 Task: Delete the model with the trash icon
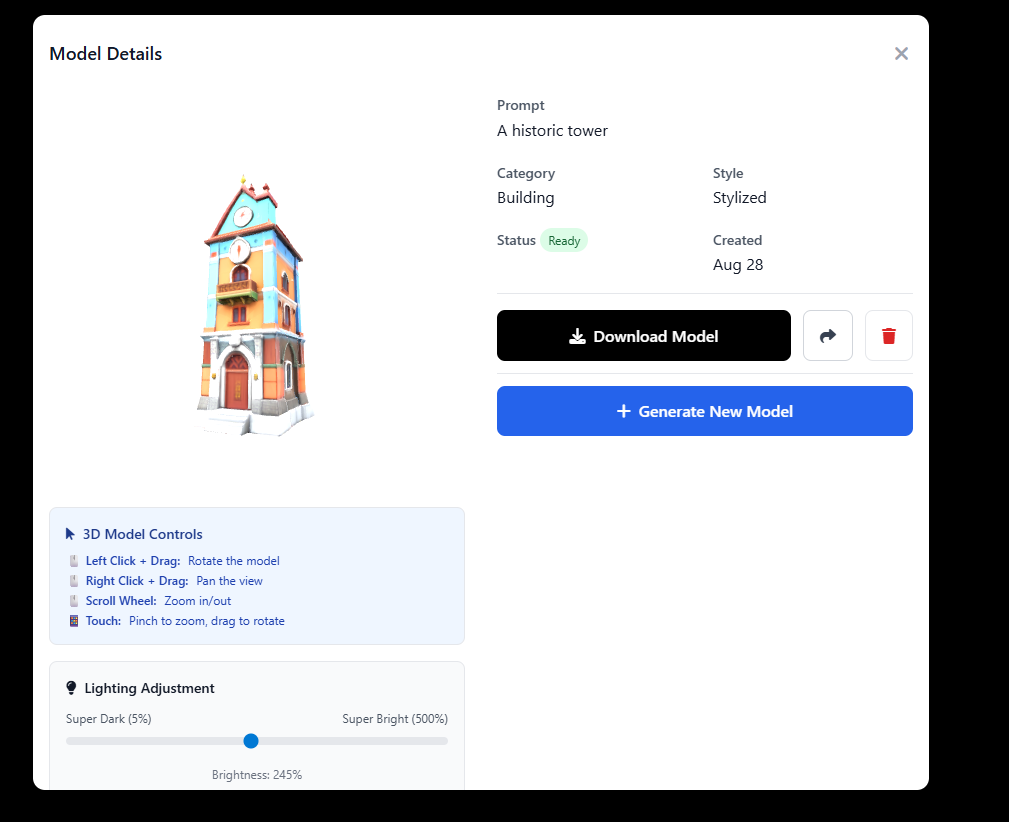point(888,336)
